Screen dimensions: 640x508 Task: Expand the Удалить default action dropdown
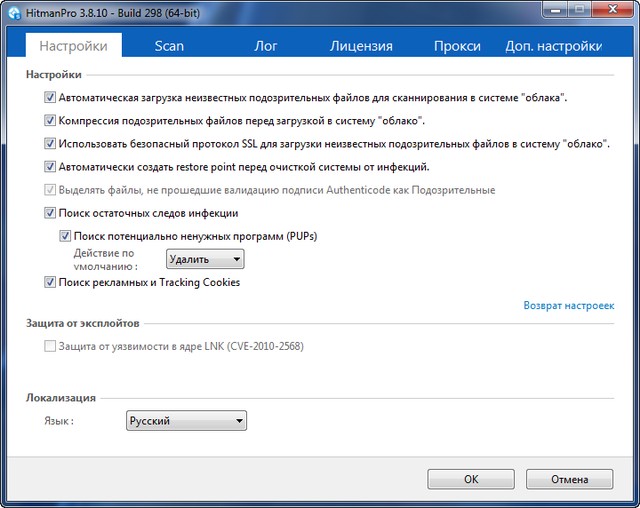click(x=204, y=260)
